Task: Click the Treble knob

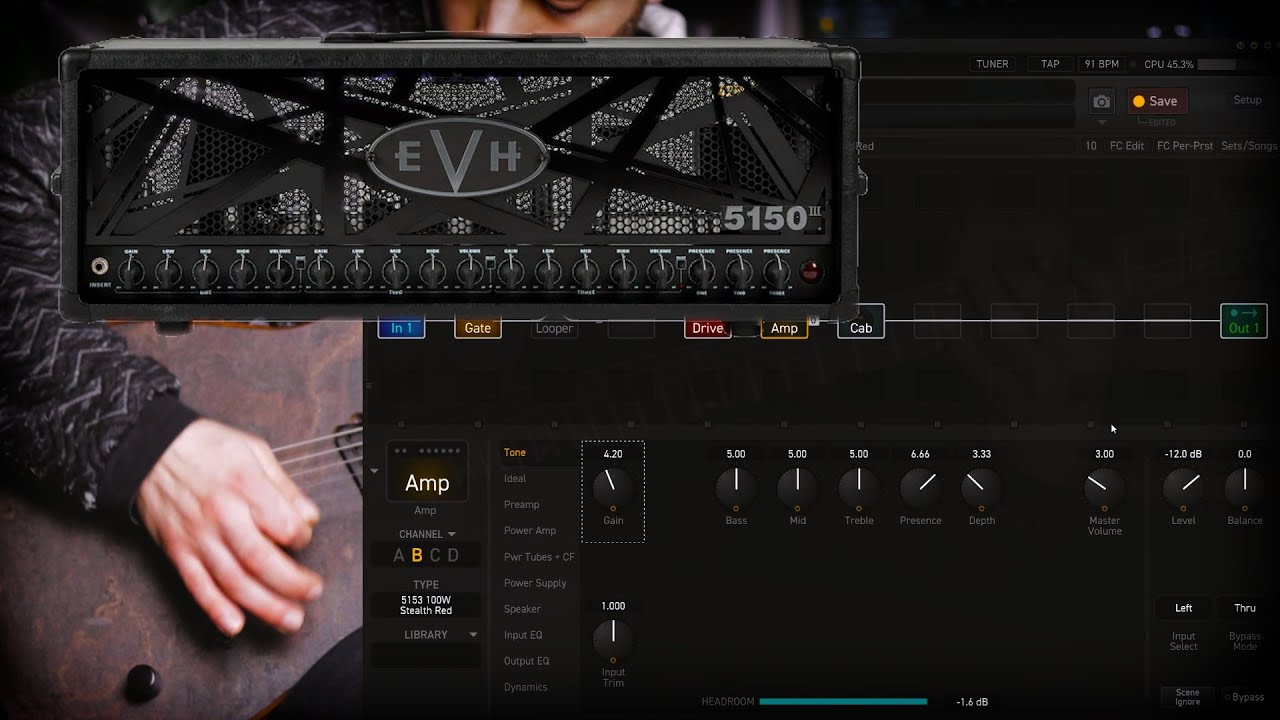Action: (x=859, y=487)
